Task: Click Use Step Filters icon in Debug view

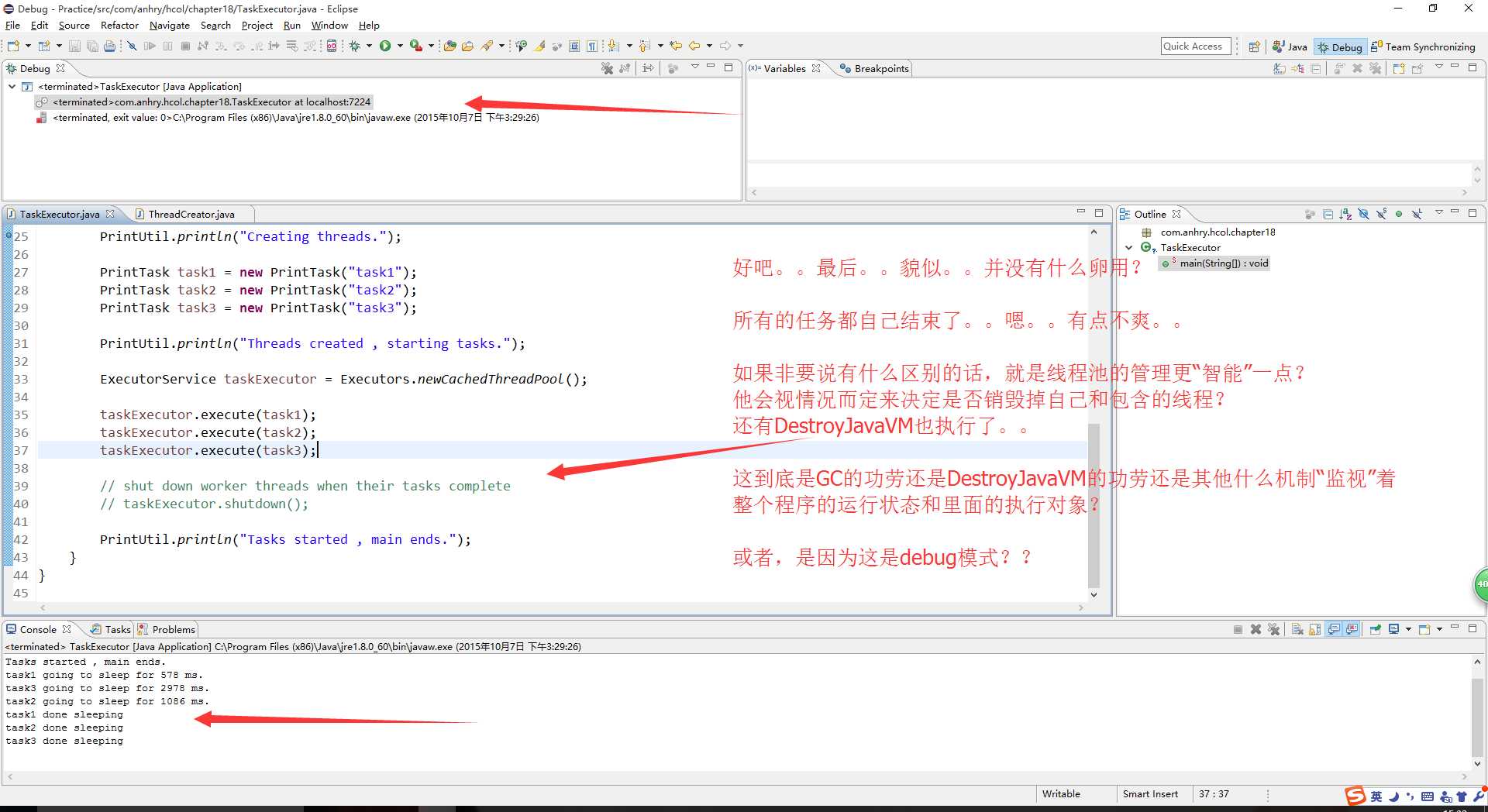Action: (648, 68)
